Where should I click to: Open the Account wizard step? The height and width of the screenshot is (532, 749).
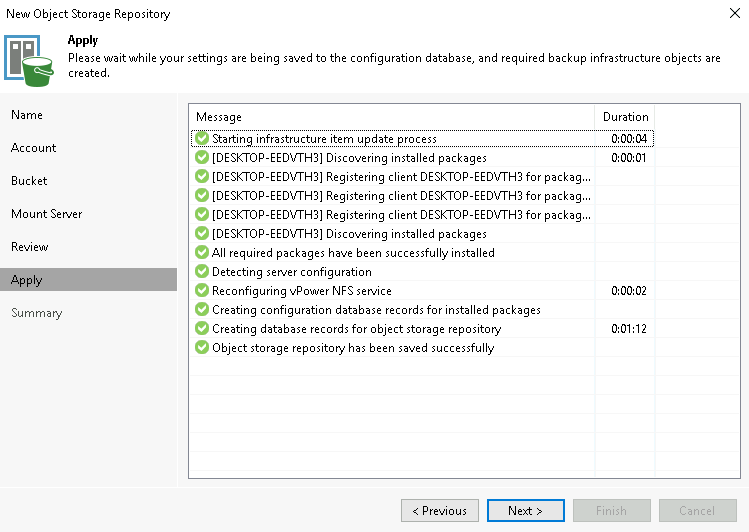[x=33, y=148]
